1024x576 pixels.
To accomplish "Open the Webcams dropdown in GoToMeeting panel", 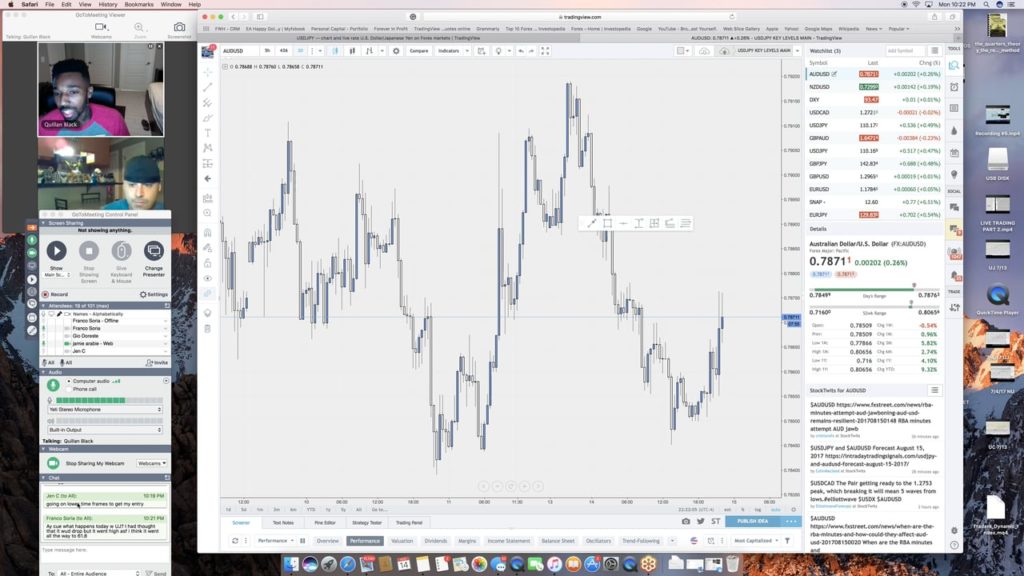I will coord(152,463).
